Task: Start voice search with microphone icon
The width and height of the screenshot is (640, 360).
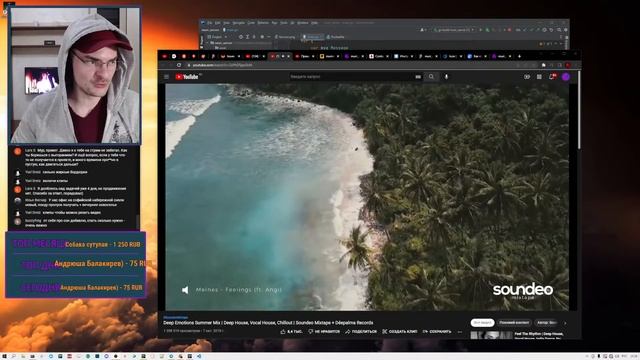Action: tap(447, 76)
